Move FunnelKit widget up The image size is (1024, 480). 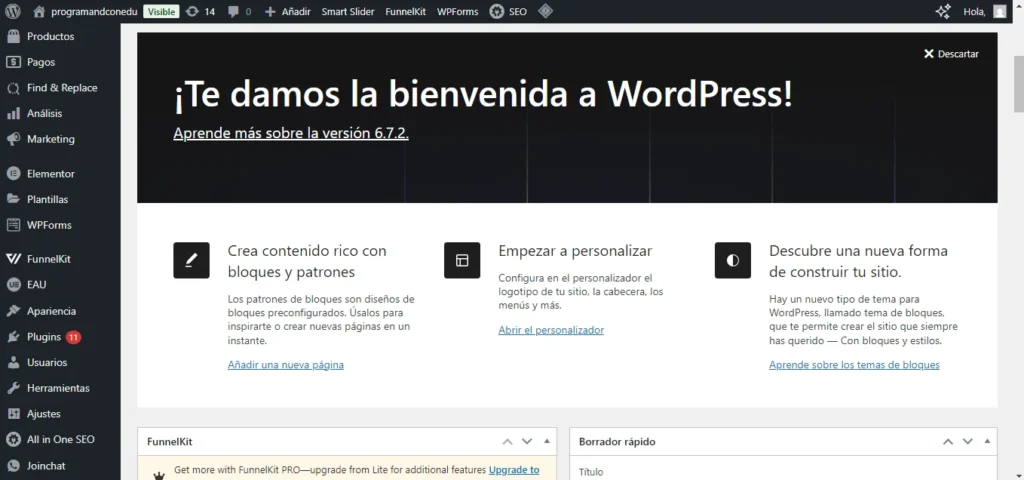tap(507, 441)
